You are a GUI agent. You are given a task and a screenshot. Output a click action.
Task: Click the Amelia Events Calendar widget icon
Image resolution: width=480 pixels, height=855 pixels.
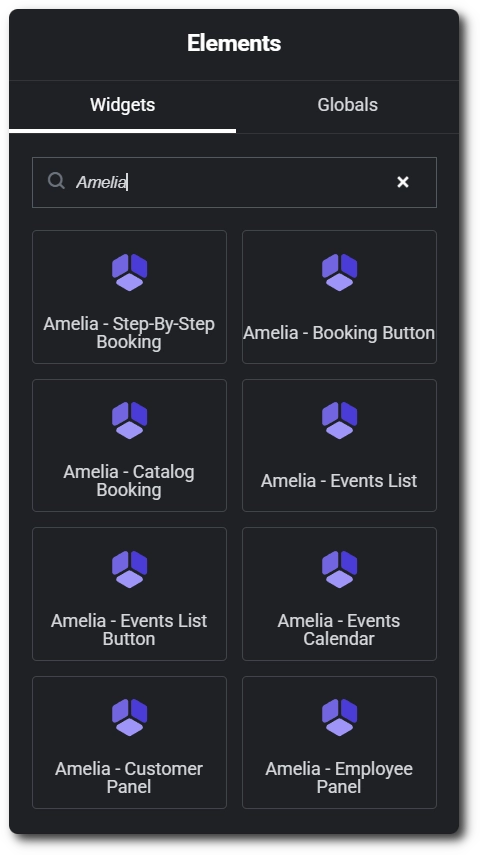point(339,569)
